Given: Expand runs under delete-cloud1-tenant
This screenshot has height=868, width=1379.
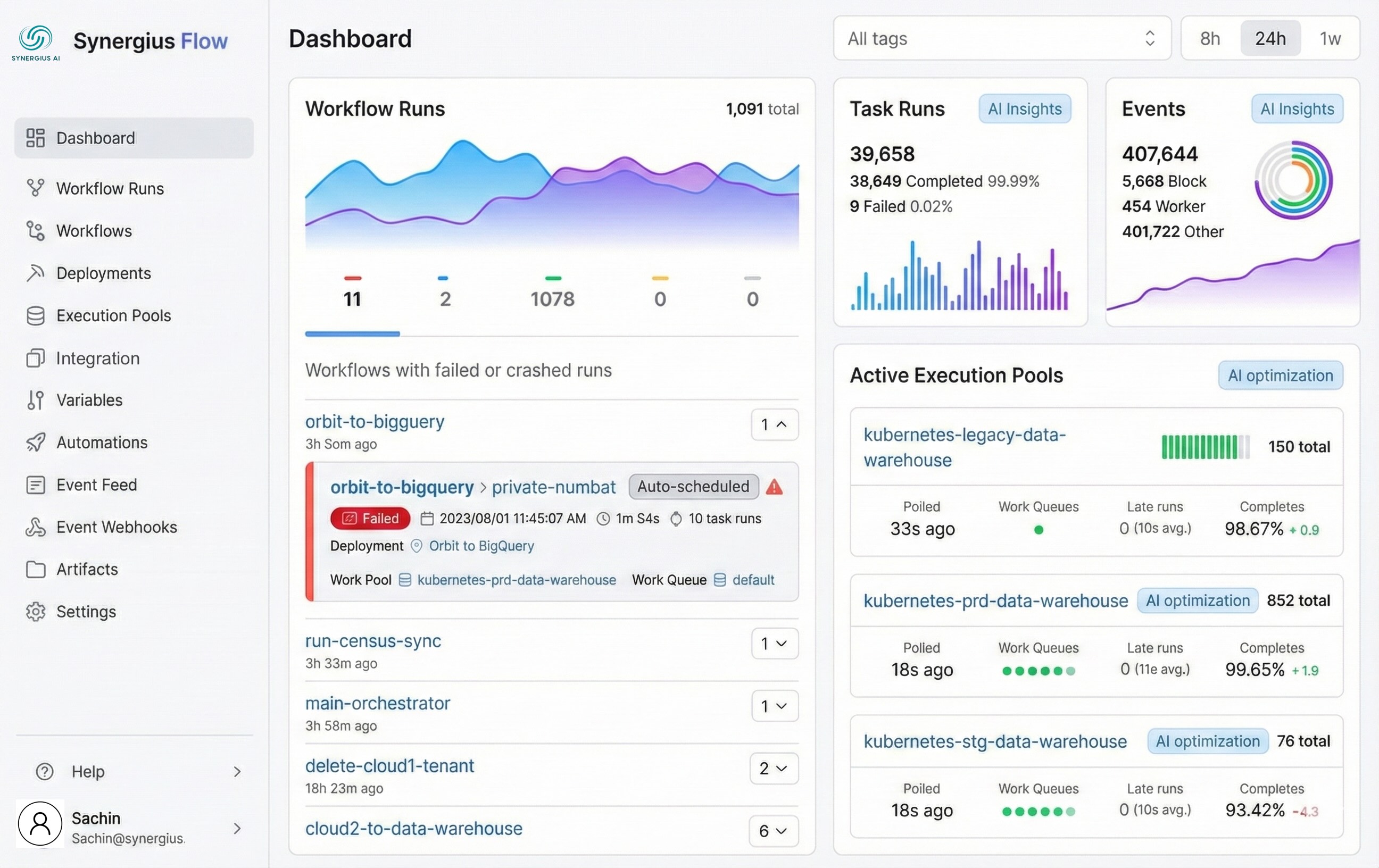Looking at the screenshot, I should [x=774, y=769].
